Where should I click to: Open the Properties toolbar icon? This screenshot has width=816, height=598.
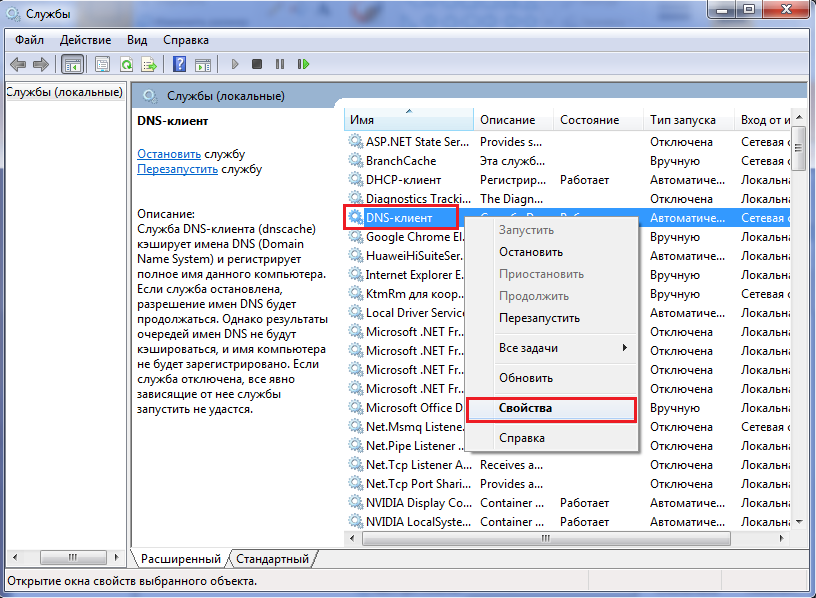[x=102, y=64]
